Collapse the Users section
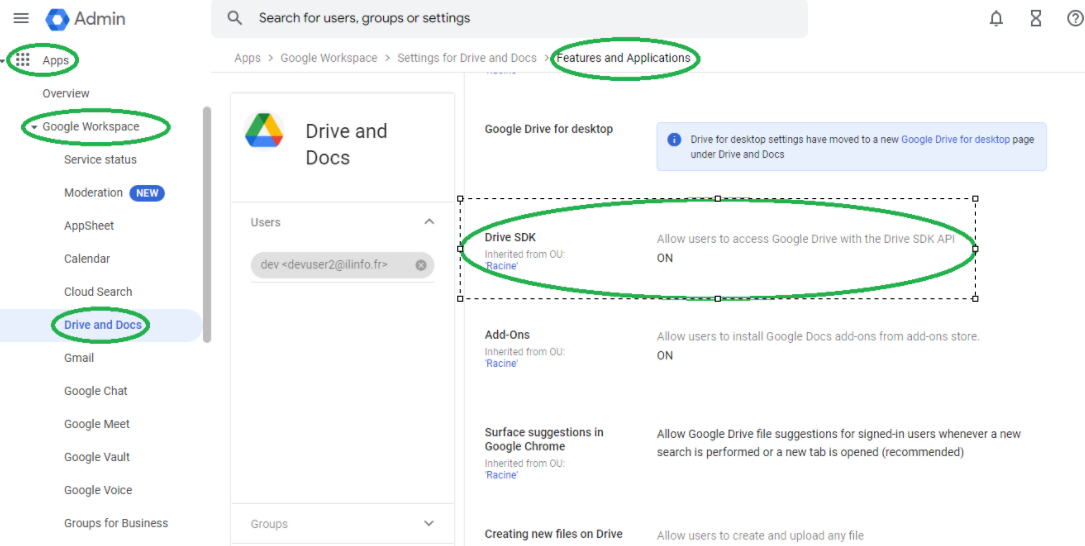The width and height of the screenshot is (1085, 546). pos(429,222)
